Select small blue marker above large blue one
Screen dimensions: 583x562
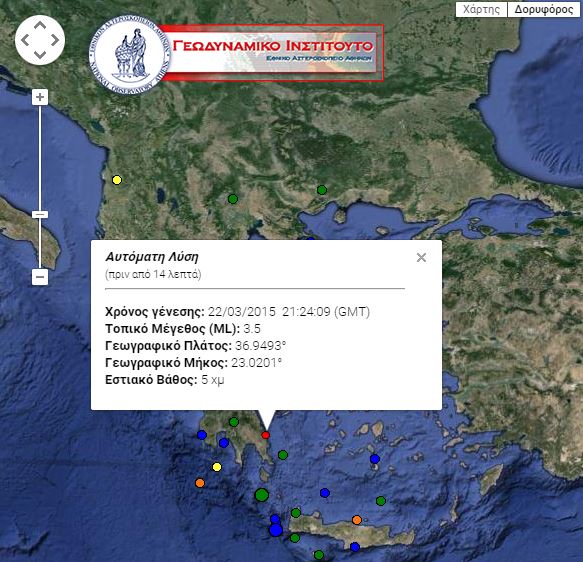pos(275,519)
